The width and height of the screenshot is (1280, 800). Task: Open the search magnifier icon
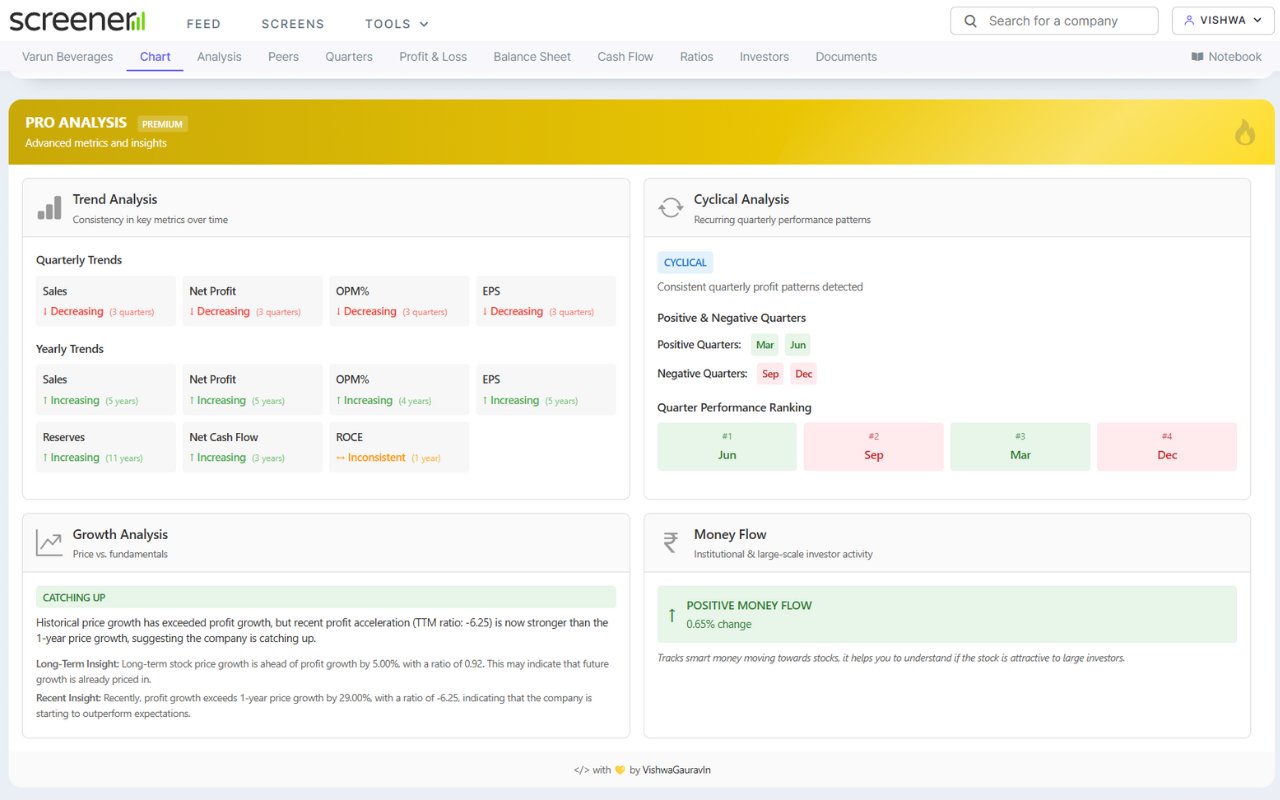pos(969,20)
